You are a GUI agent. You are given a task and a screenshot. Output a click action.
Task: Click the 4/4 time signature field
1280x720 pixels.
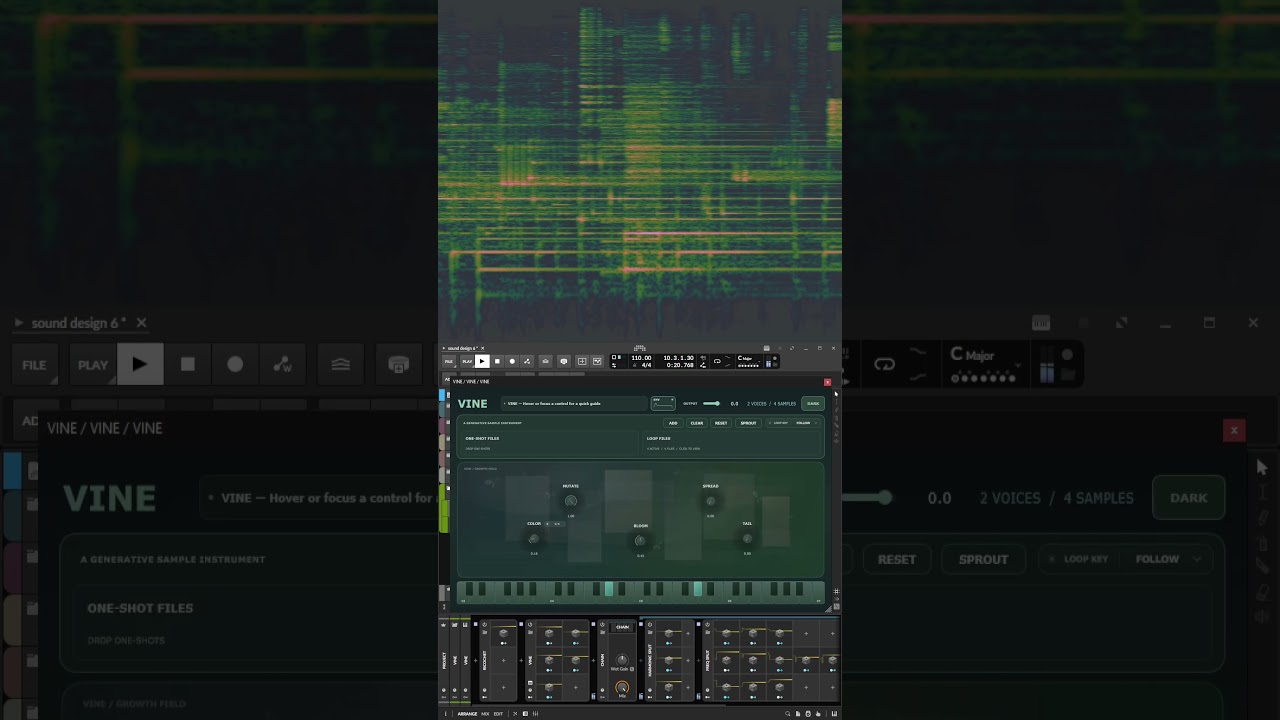[x=646, y=365]
